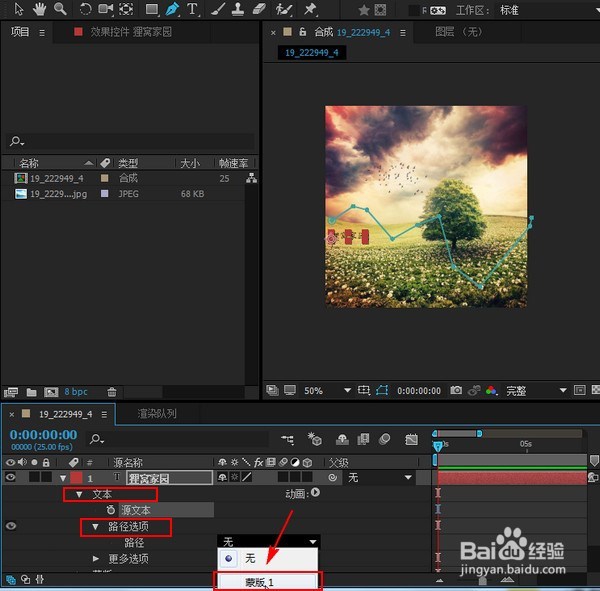
Task: Create a new composition from project panel
Action: pyautogui.click(x=51, y=392)
